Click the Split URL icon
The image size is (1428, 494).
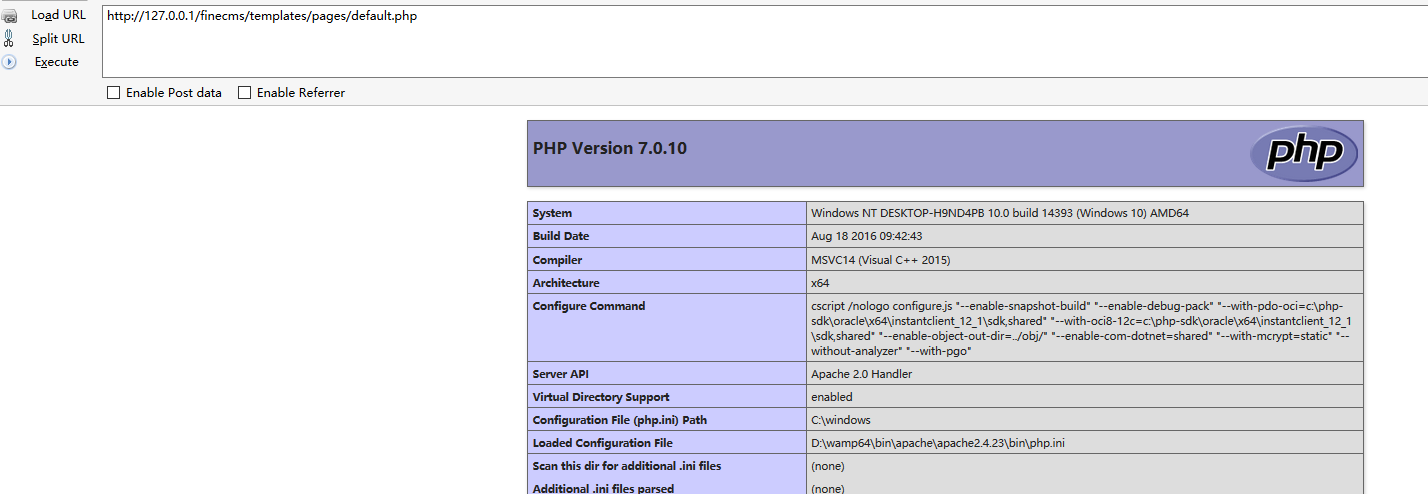point(9,38)
